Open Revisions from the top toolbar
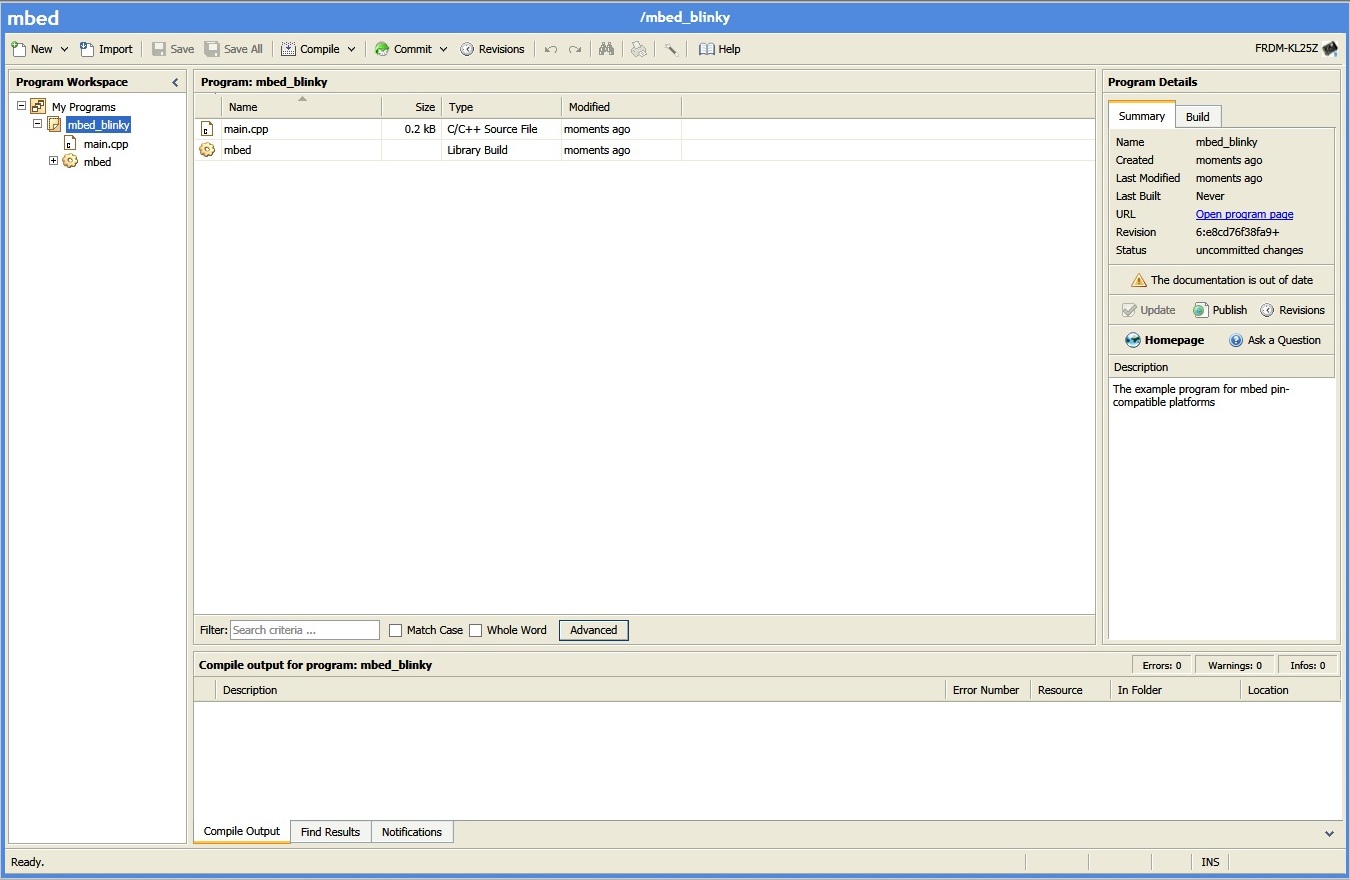 492,49
